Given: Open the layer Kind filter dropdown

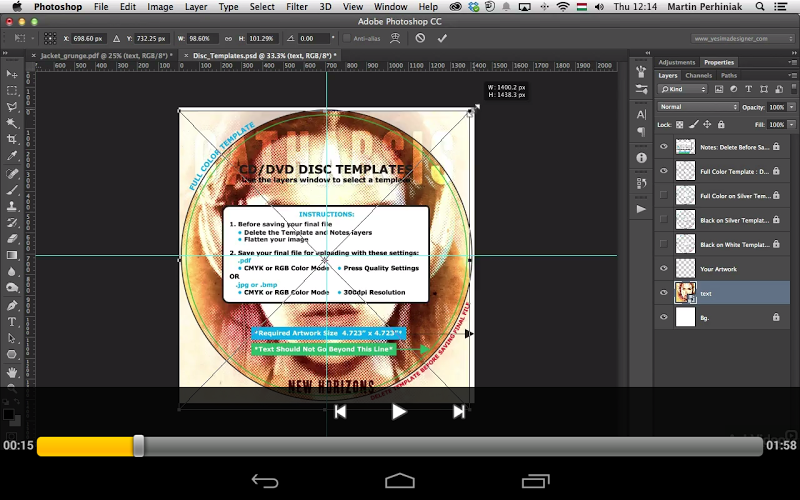Looking at the screenshot, I should (x=683, y=90).
